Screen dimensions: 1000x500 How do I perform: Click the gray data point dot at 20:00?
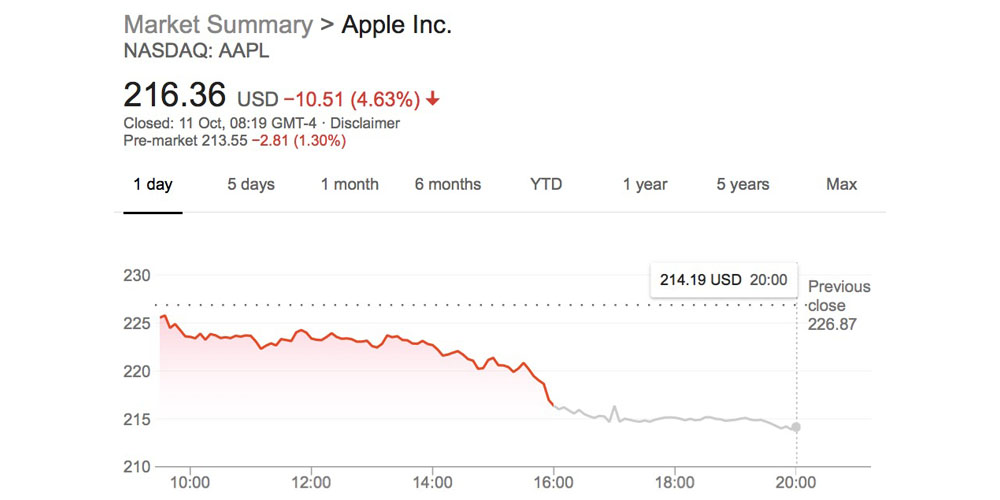pos(796,427)
